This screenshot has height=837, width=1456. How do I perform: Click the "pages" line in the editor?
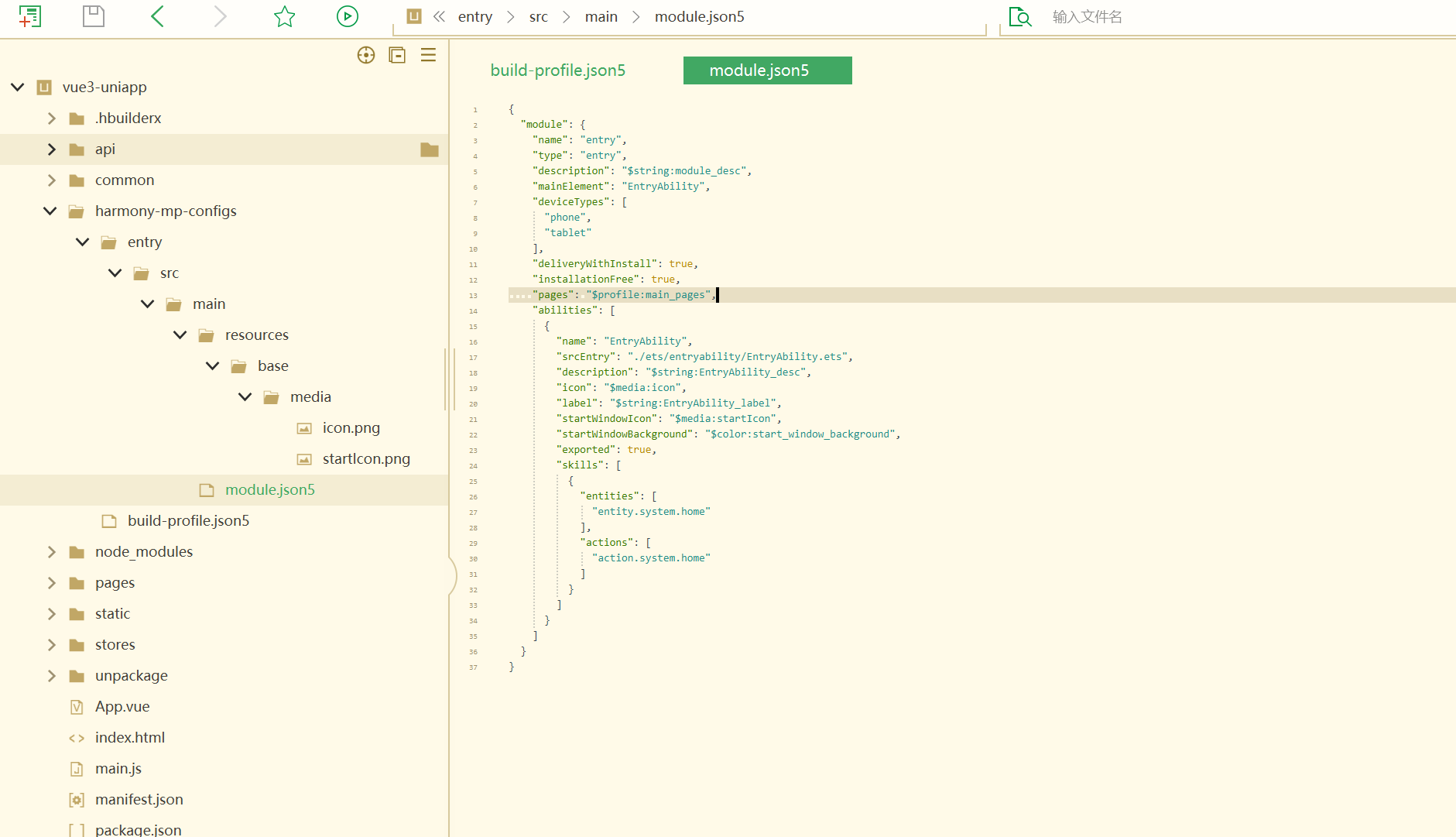pyautogui.click(x=982, y=295)
